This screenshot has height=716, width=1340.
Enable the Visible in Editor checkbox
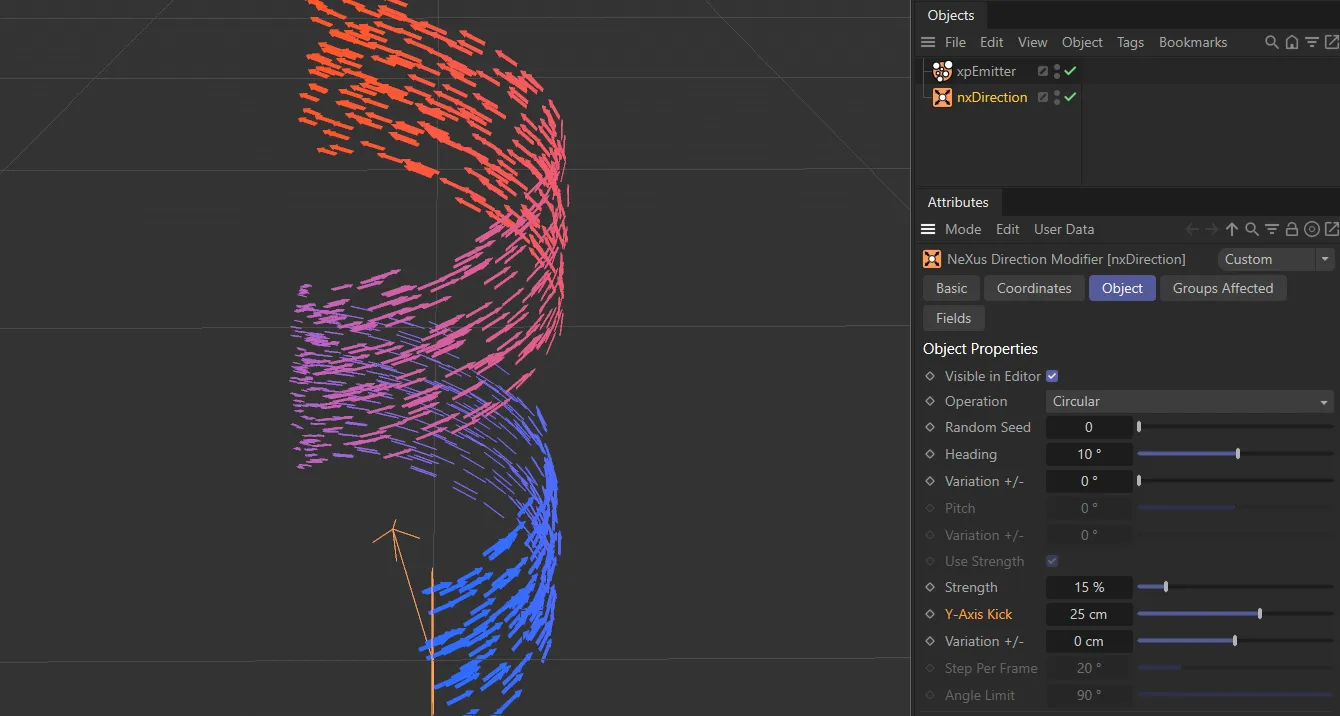tap(1051, 375)
